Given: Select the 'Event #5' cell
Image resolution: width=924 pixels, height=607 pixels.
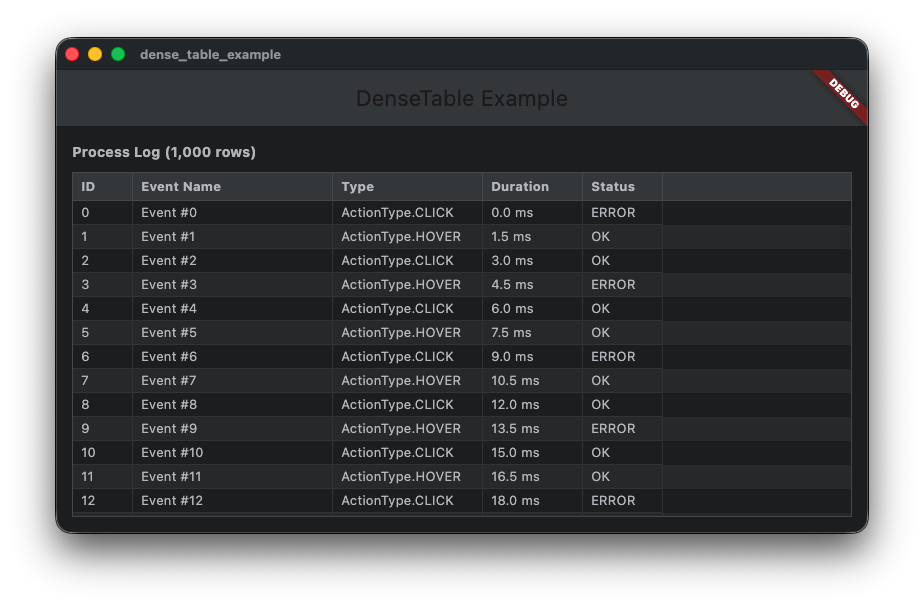Looking at the screenshot, I should coord(232,333).
